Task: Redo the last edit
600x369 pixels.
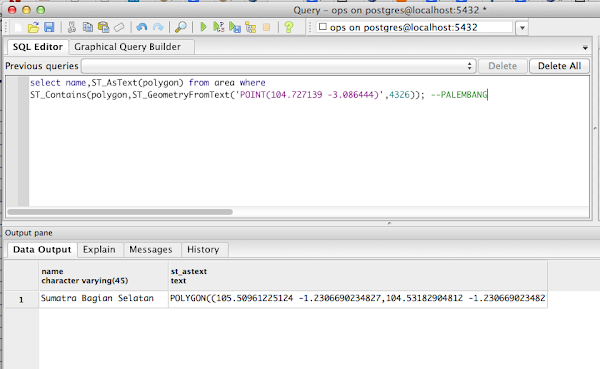Action: point(158,27)
